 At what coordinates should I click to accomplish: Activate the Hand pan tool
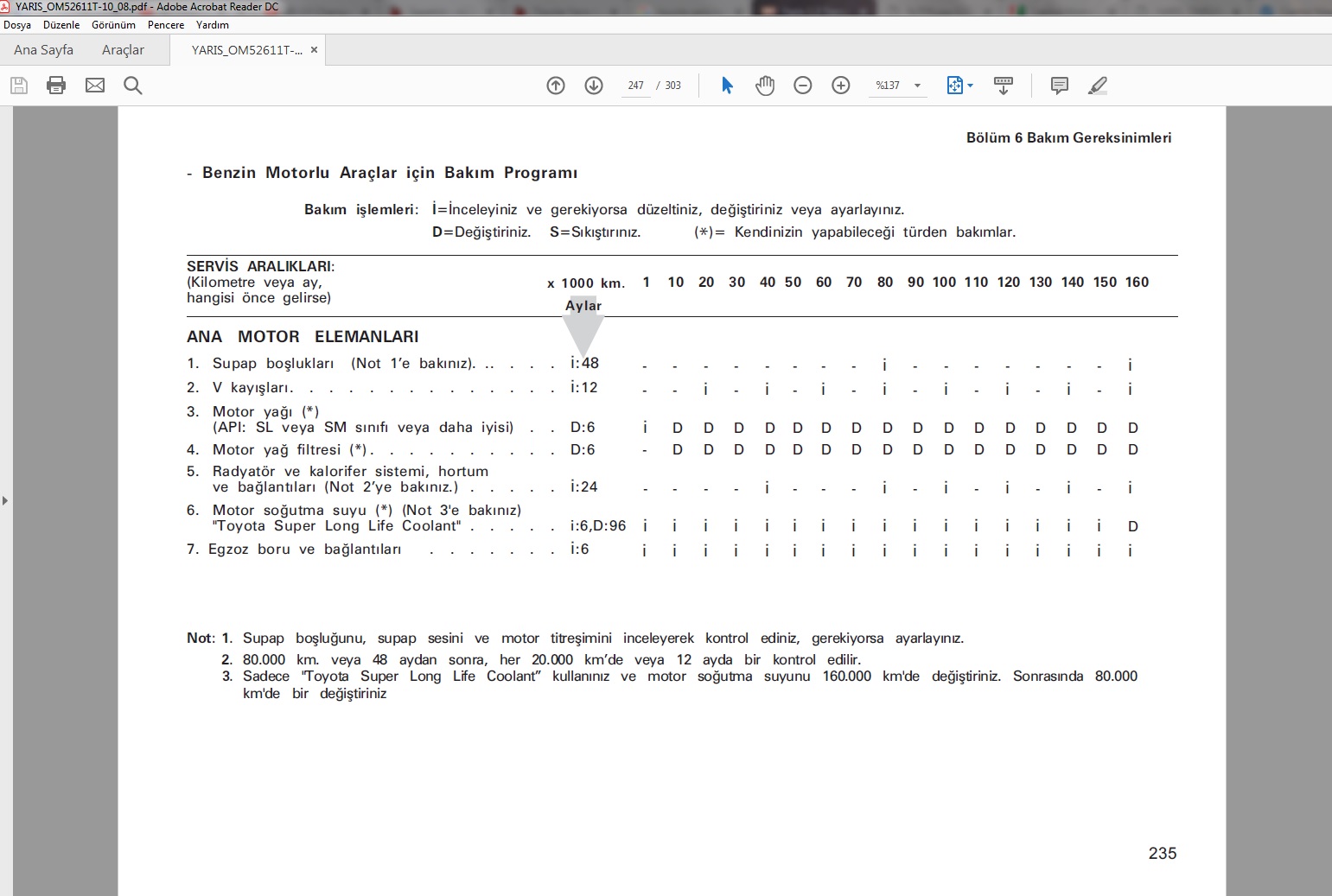765,86
